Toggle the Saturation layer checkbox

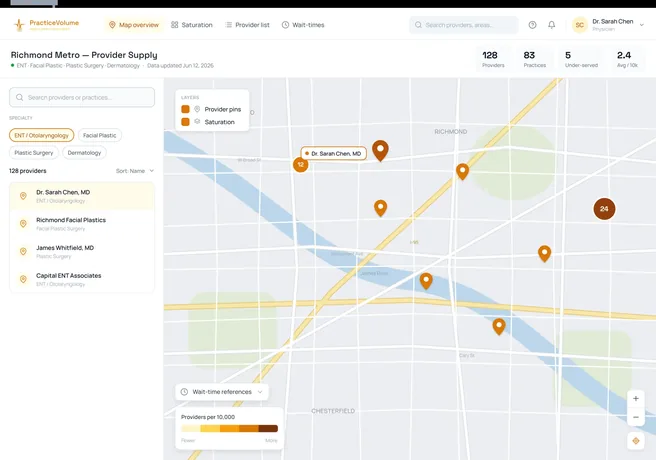click(x=185, y=122)
